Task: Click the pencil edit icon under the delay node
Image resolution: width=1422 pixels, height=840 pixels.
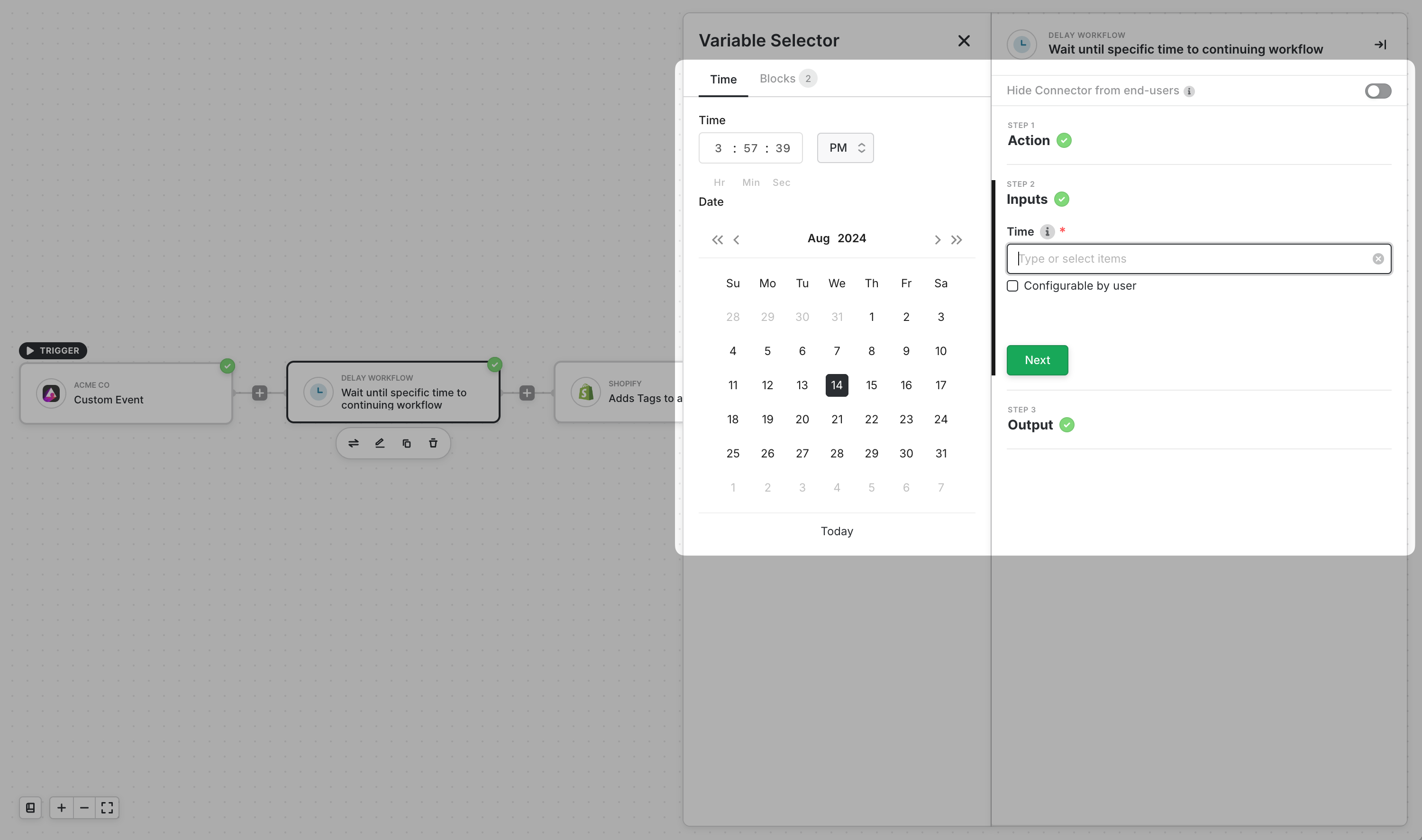Action: [x=380, y=443]
